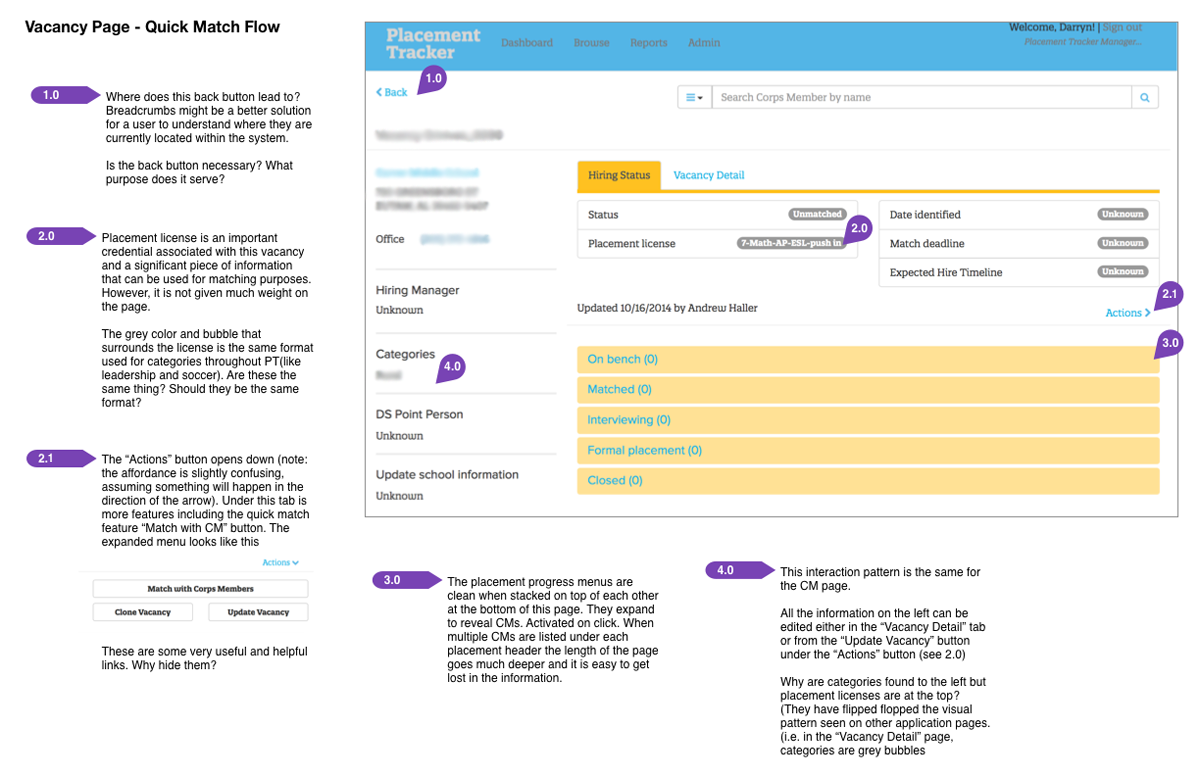Expand the Interviewing (0) section
1200x776 pixels.
click(x=868, y=420)
